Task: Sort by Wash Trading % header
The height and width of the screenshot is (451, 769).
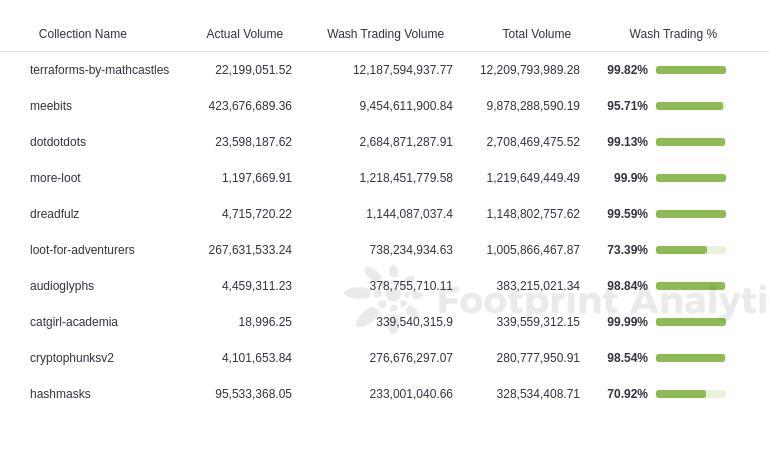Action: 673,34
